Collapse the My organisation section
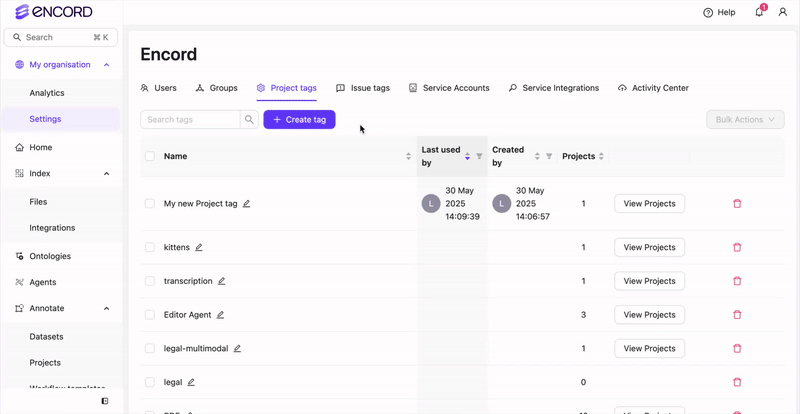 click(x=107, y=65)
